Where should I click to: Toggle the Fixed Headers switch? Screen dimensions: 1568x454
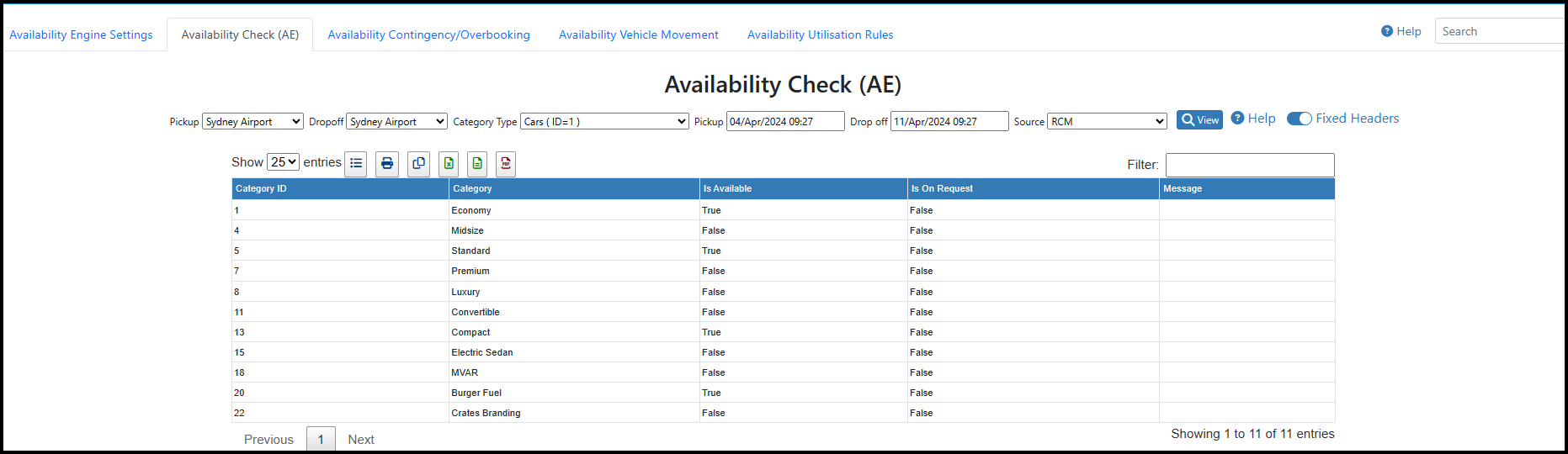[1300, 119]
